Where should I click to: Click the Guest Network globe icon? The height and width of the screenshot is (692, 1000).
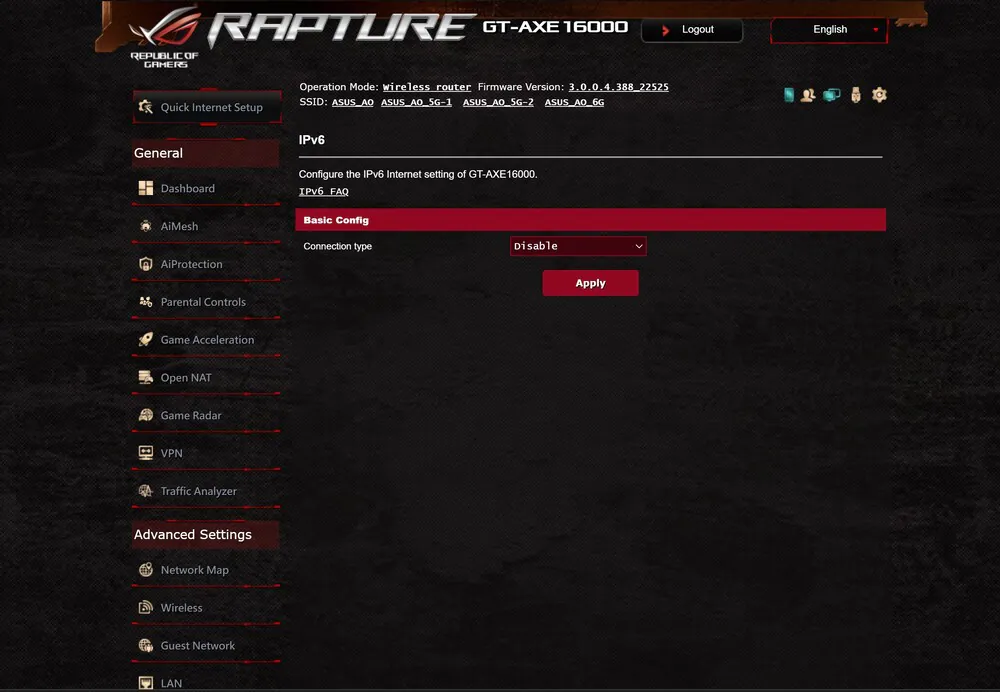[145, 645]
